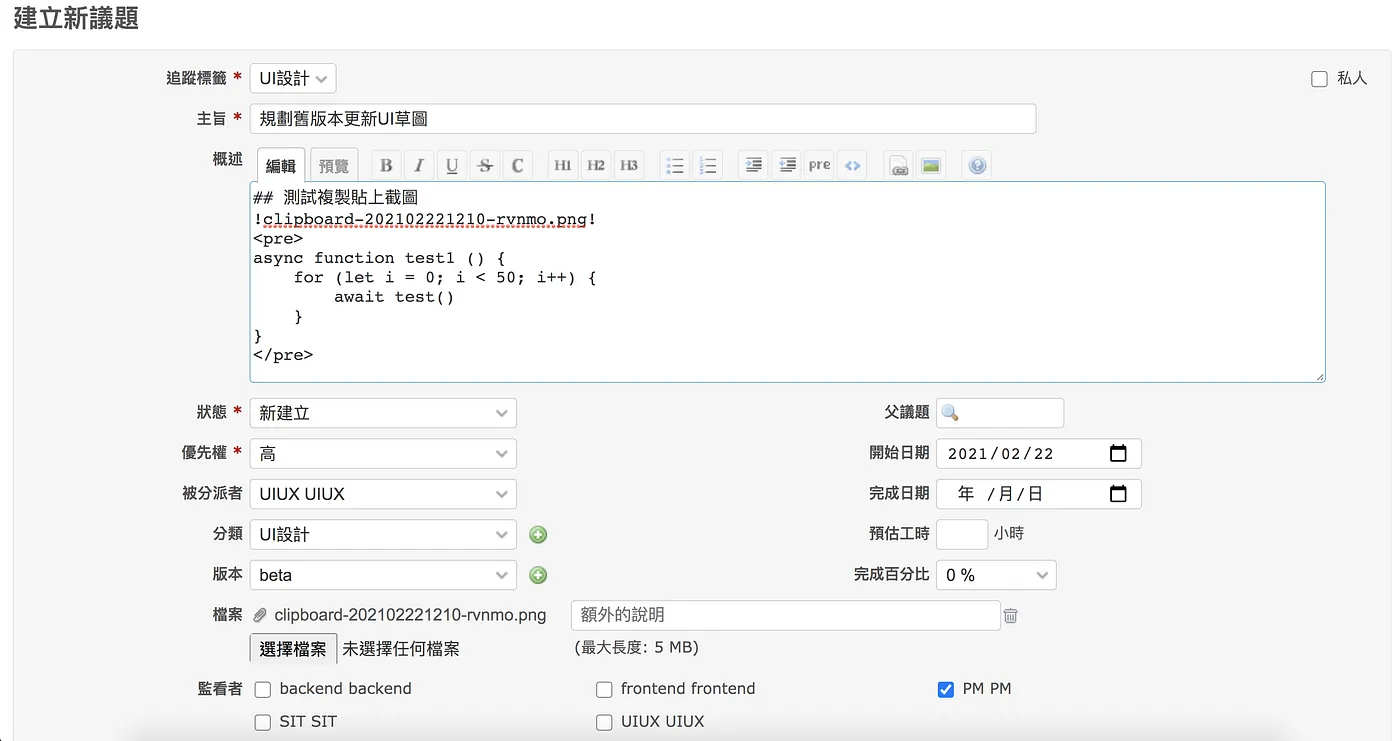The width and height of the screenshot is (1400, 741).
Task: Switch to 預覽 preview tab
Action: coord(334,166)
